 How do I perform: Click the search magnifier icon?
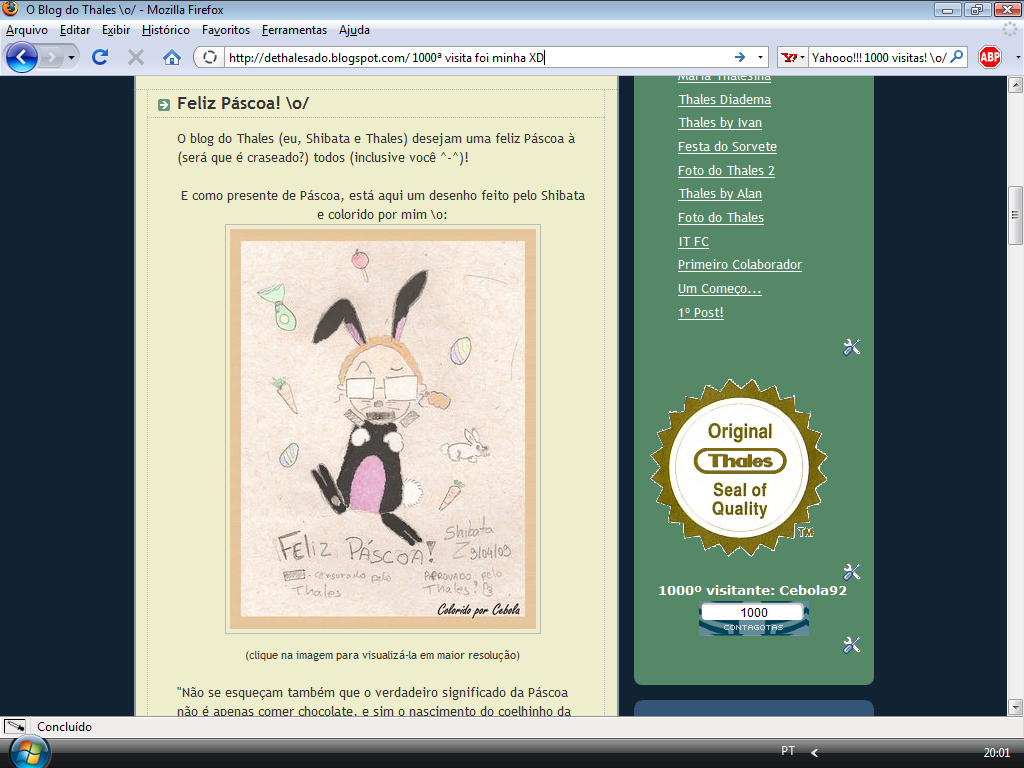tap(957, 58)
